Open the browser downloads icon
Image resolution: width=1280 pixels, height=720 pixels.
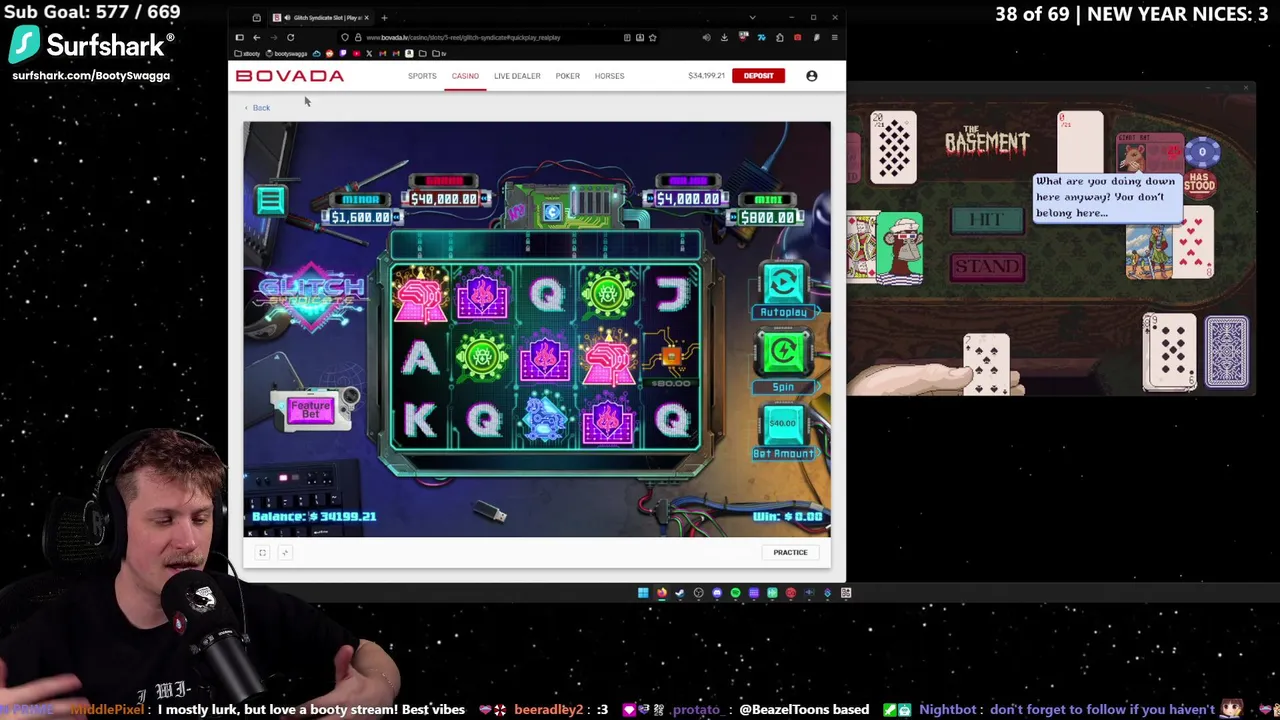[x=724, y=37]
